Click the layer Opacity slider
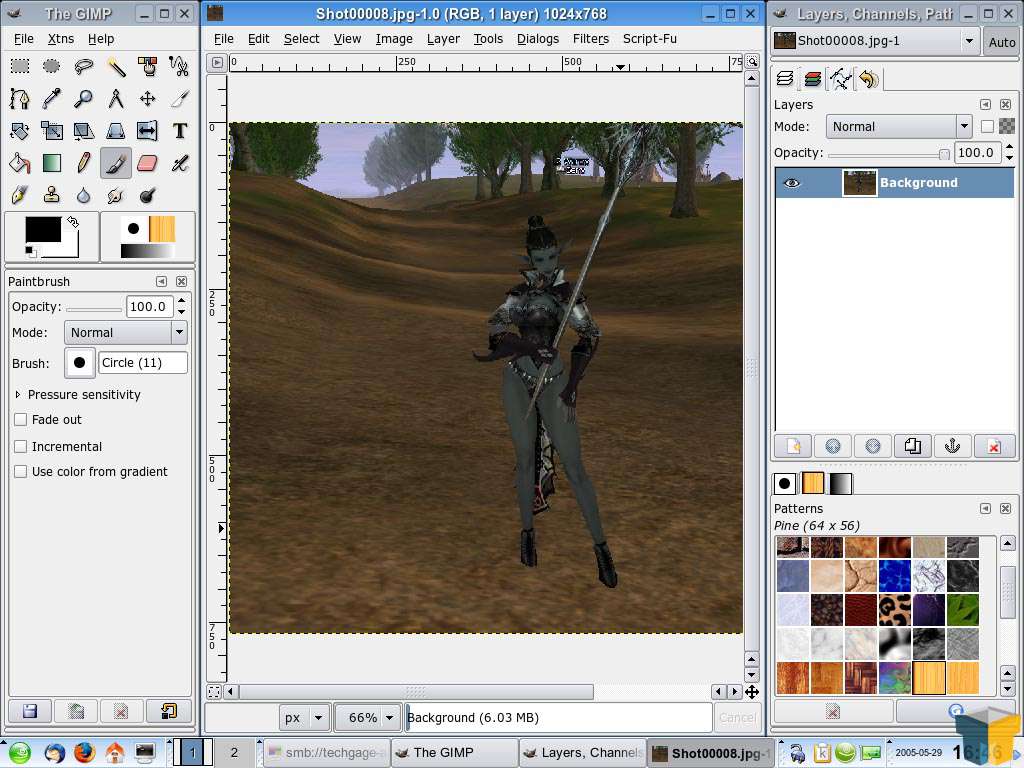Screen dimensions: 1024x768 [889, 153]
